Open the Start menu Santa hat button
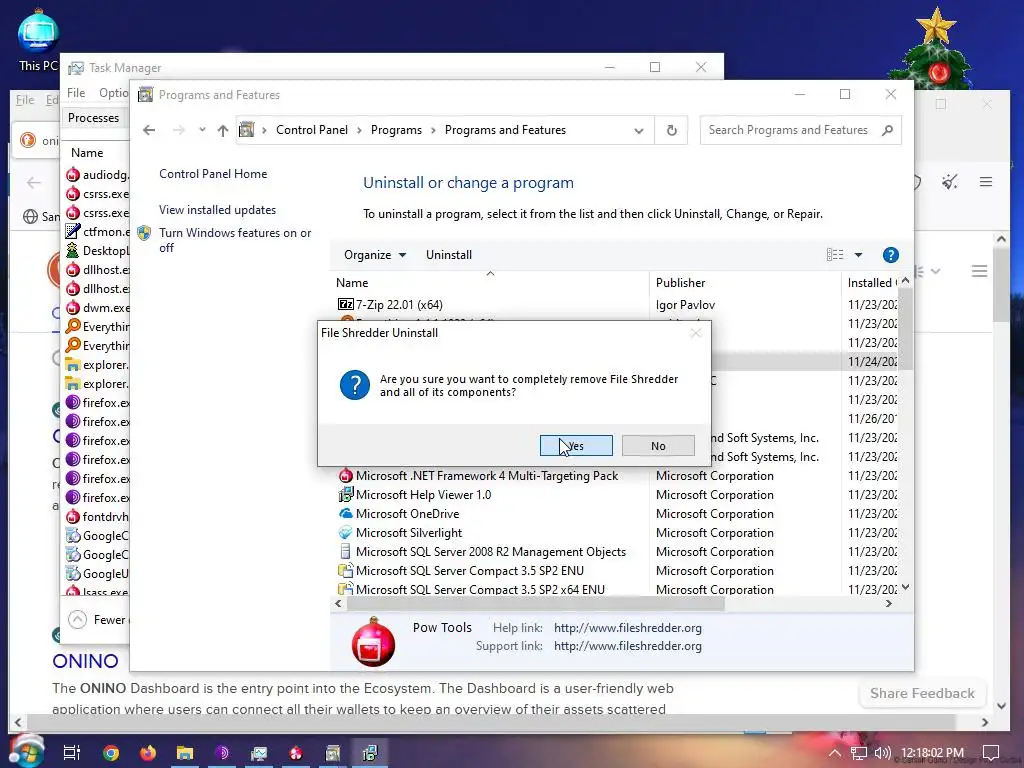This screenshot has height=768, width=1024. (26, 751)
